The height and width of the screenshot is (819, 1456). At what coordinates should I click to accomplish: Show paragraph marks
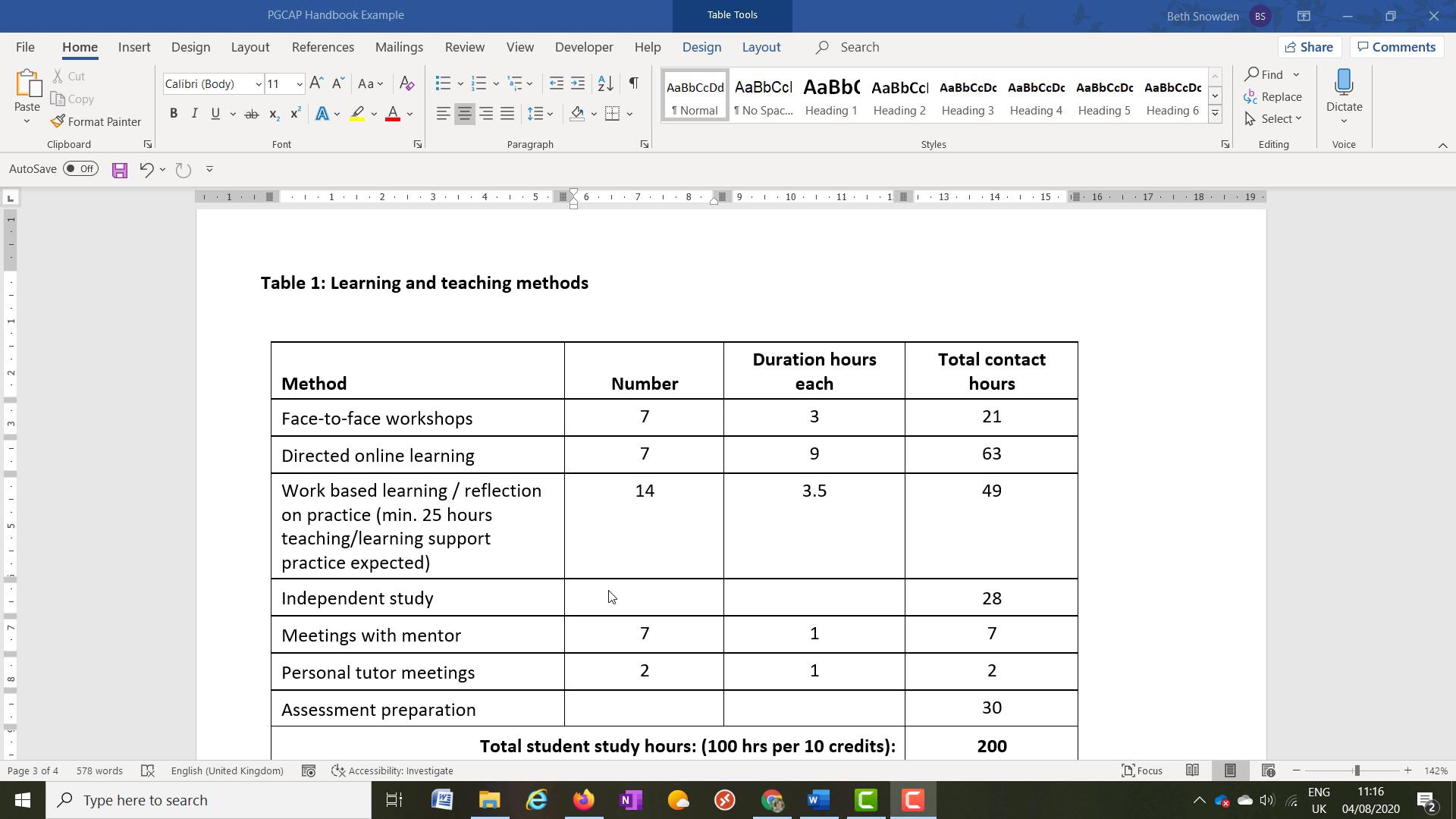(x=634, y=83)
